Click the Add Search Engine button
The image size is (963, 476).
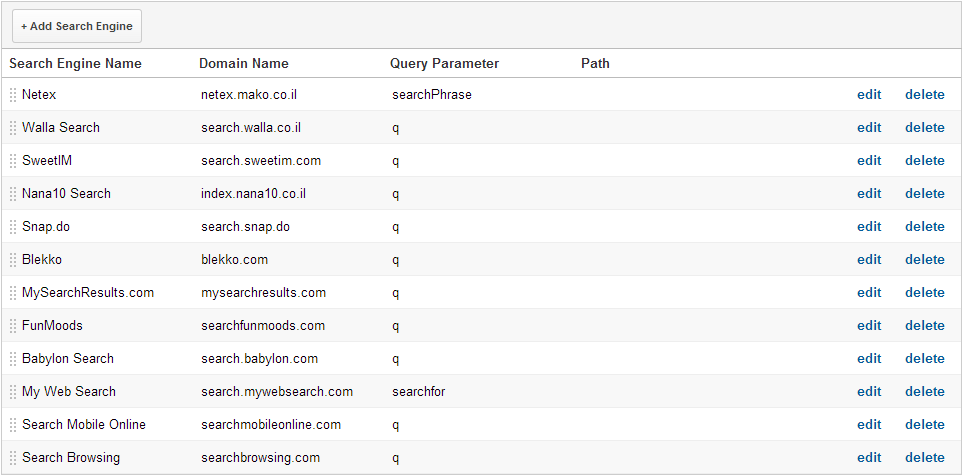tap(77, 26)
